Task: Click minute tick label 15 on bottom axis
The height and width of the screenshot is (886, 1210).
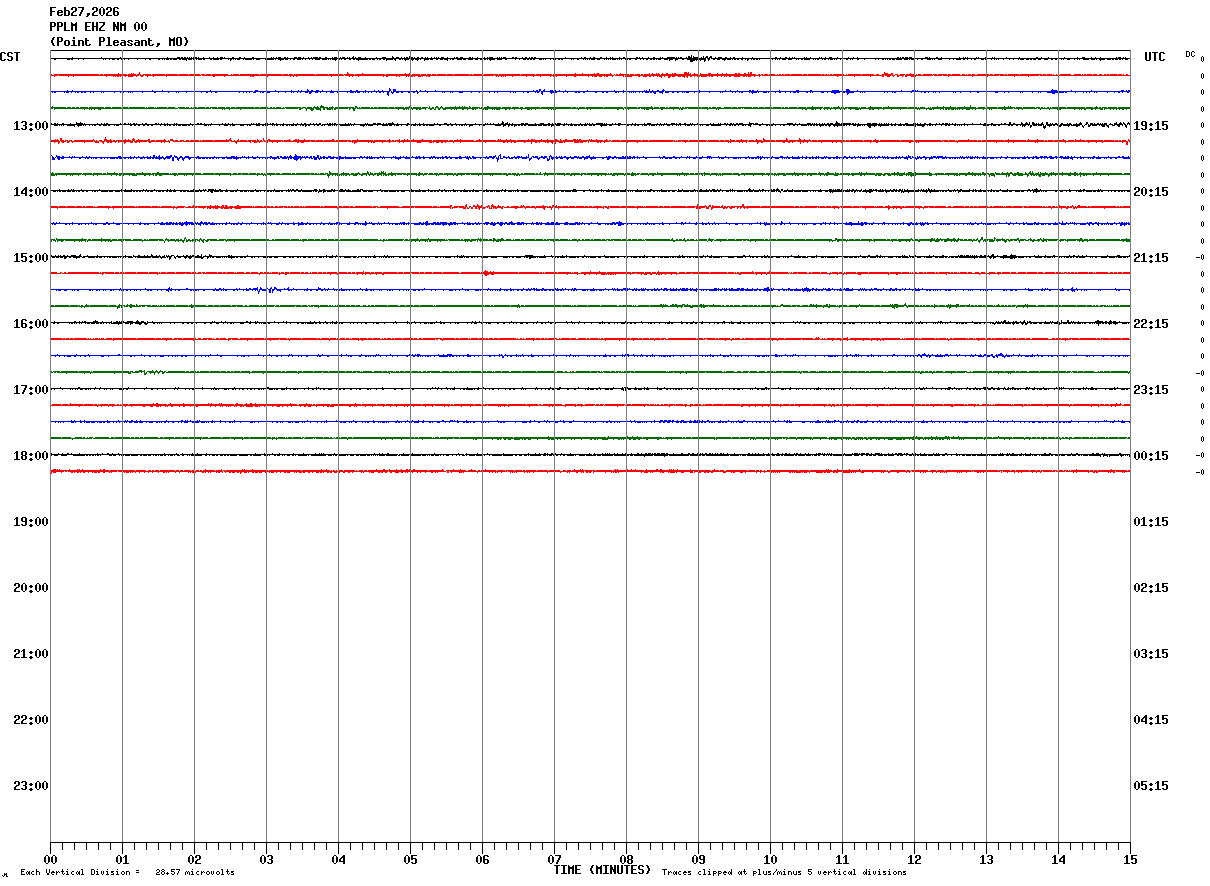Action: click(x=1130, y=859)
